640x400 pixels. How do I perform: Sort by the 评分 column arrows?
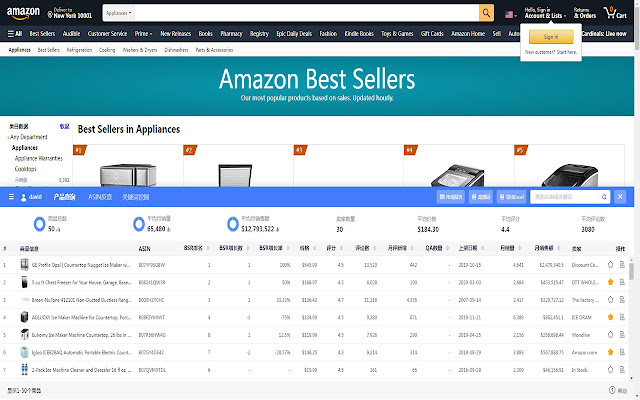[341, 248]
